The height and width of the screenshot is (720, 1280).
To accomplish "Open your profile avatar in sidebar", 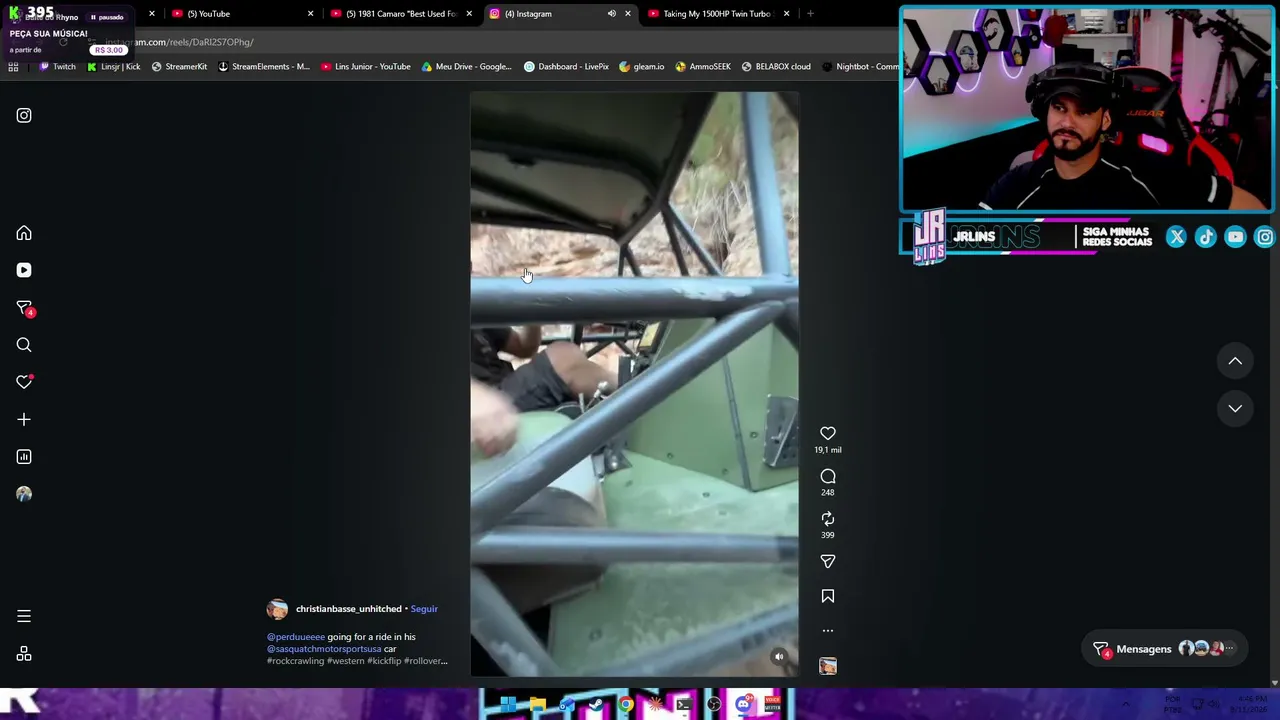I will [24, 494].
